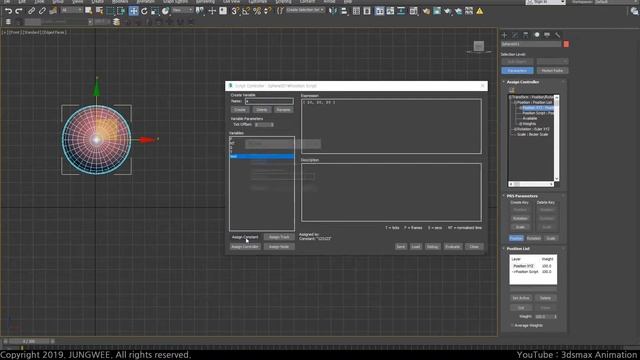Switch to the Hierarchy panel tab
The width and height of the screenshot is (640, 360).
click(x=526, y=35)
